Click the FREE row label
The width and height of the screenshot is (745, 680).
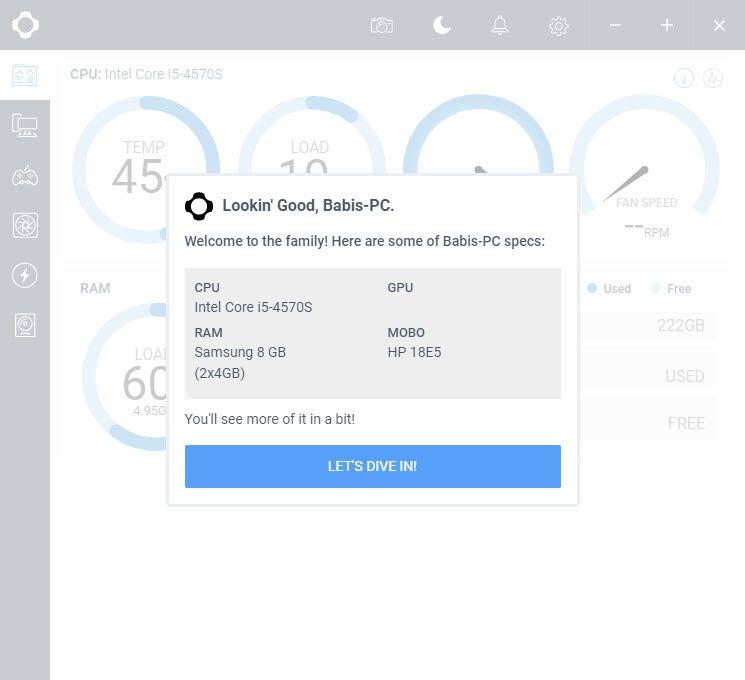pos(686,423)
